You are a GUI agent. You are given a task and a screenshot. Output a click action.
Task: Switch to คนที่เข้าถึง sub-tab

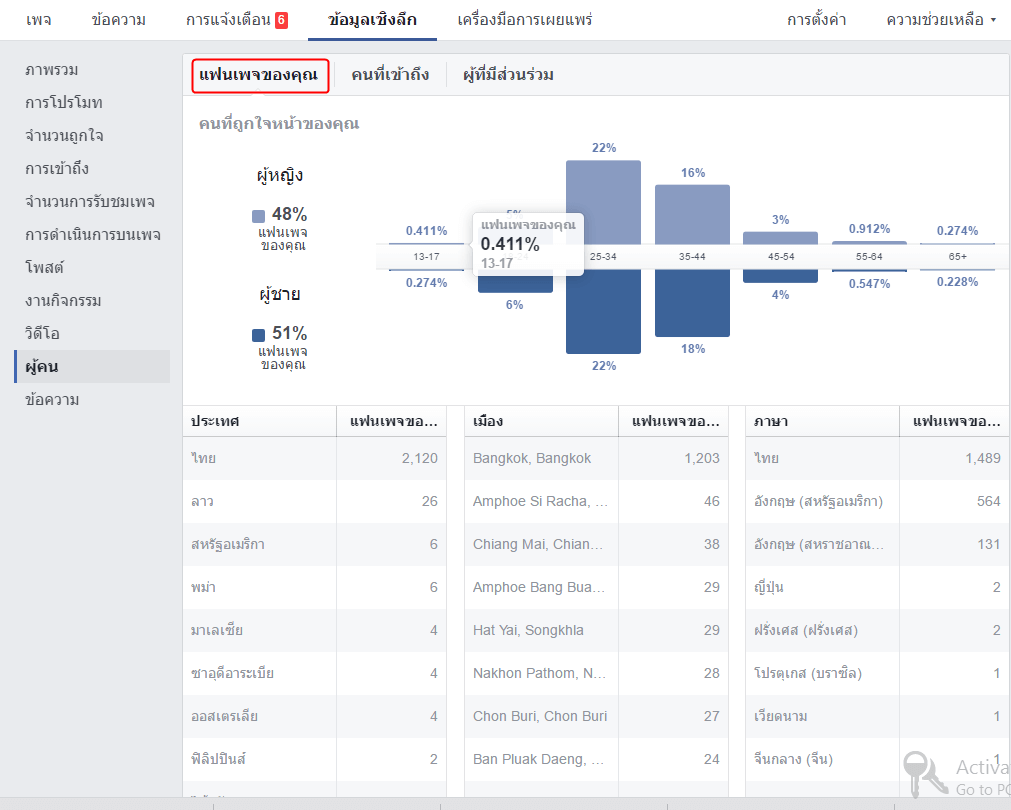point(390,75)
